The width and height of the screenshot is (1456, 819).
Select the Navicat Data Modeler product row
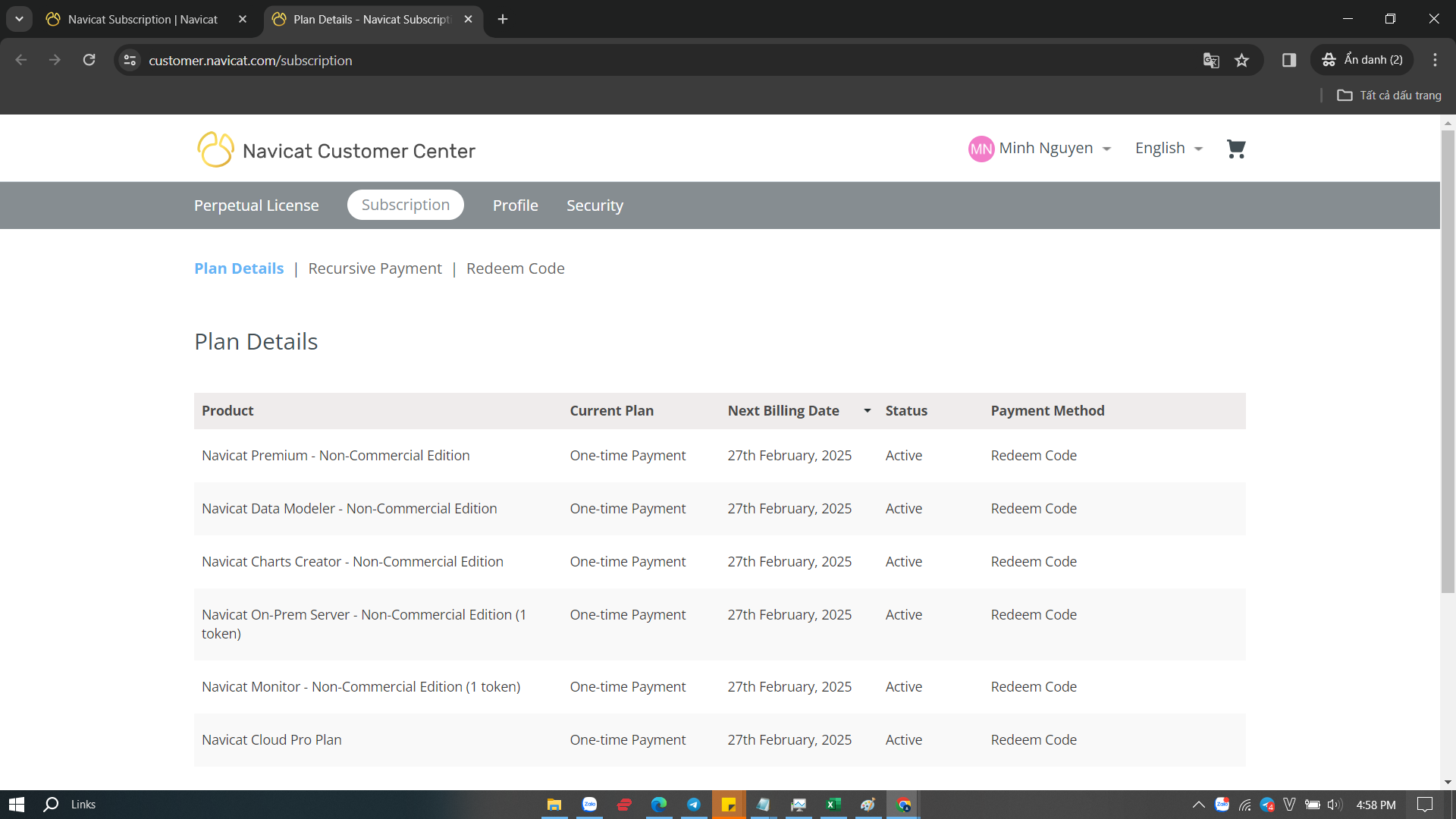(x=720, y=509)
